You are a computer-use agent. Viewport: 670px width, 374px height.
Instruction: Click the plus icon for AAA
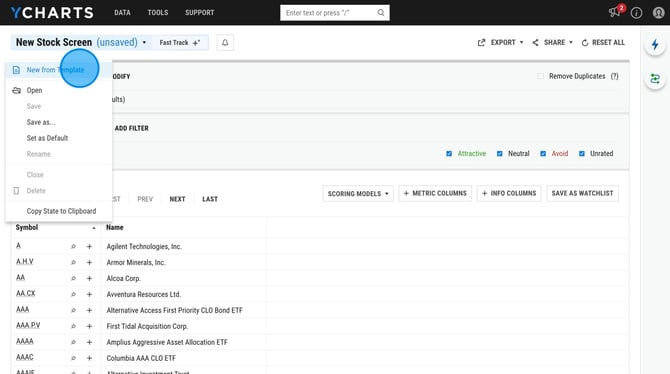point(89,310)
